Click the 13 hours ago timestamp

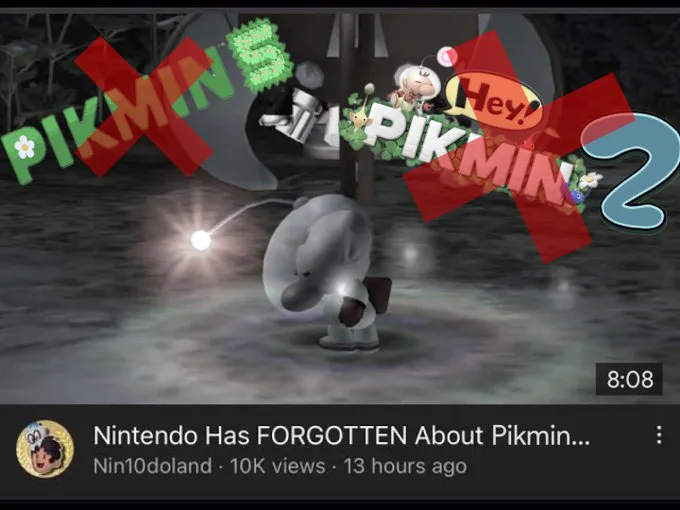click(405, 466)
